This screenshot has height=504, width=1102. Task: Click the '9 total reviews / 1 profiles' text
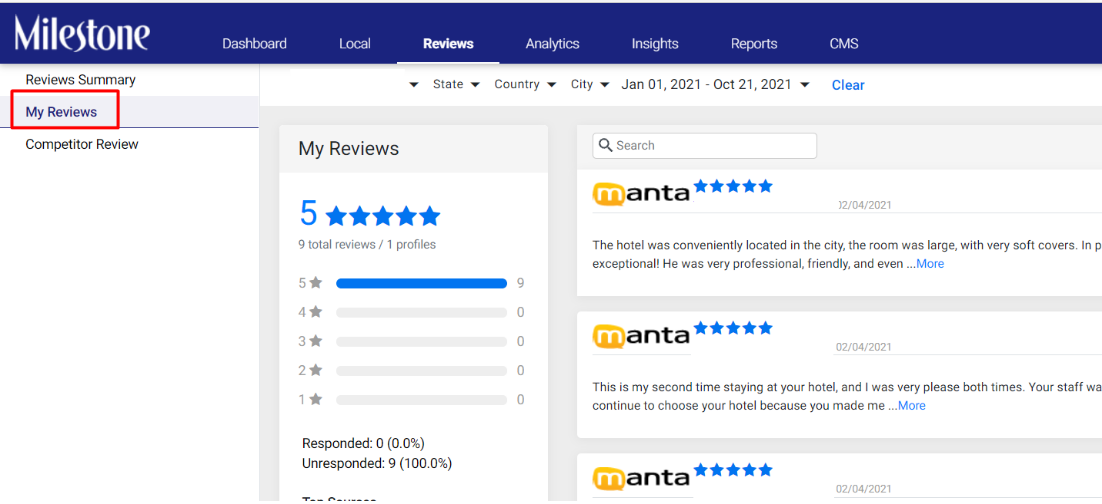click(x=367, y=245)
